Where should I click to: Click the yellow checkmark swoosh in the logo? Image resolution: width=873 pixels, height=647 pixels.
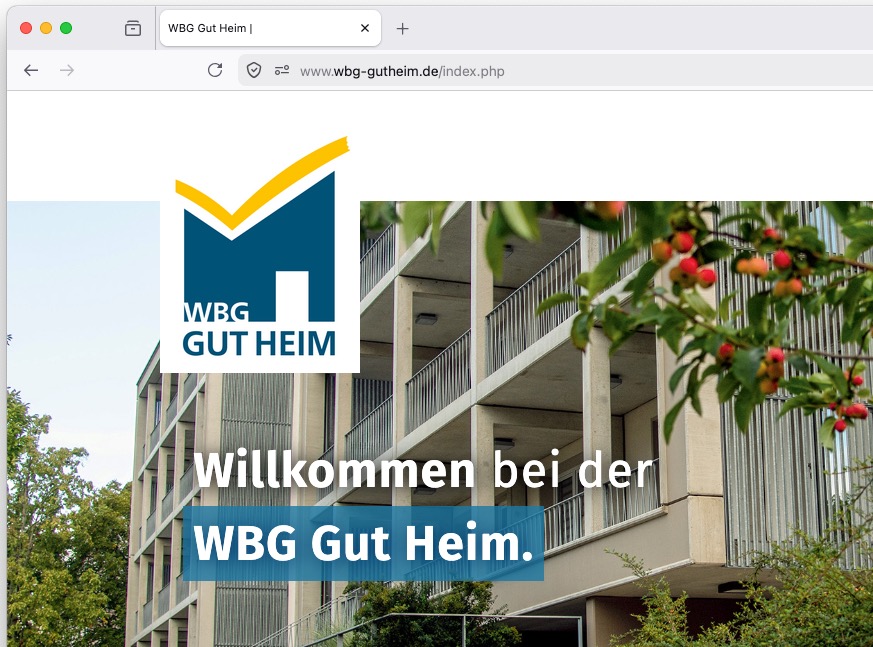[x=262, y=184]
